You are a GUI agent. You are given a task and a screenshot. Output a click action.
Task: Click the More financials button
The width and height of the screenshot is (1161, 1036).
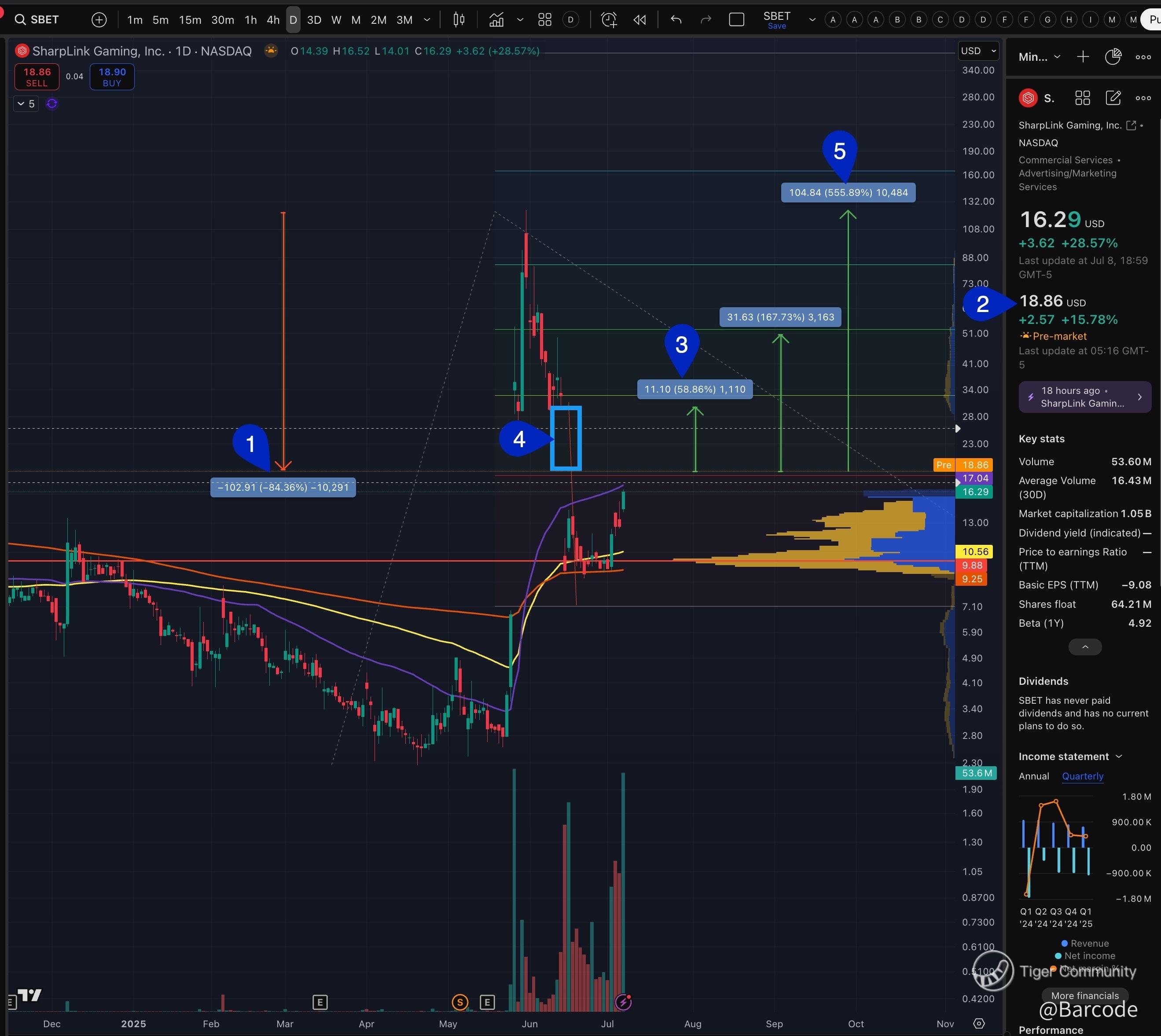1085,996
